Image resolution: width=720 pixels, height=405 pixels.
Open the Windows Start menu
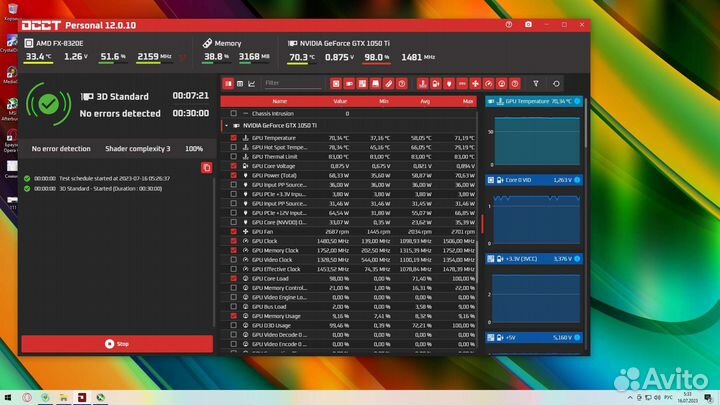pos(9,395)
